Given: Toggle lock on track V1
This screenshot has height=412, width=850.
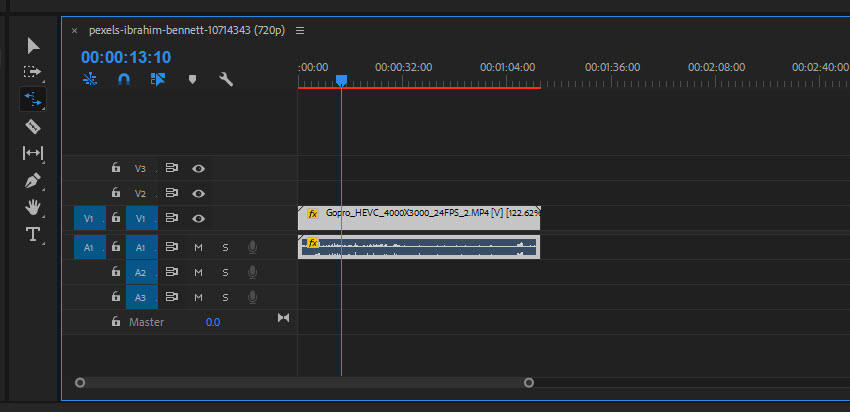Looking at the screenshot, I should (x=115, y=217).
